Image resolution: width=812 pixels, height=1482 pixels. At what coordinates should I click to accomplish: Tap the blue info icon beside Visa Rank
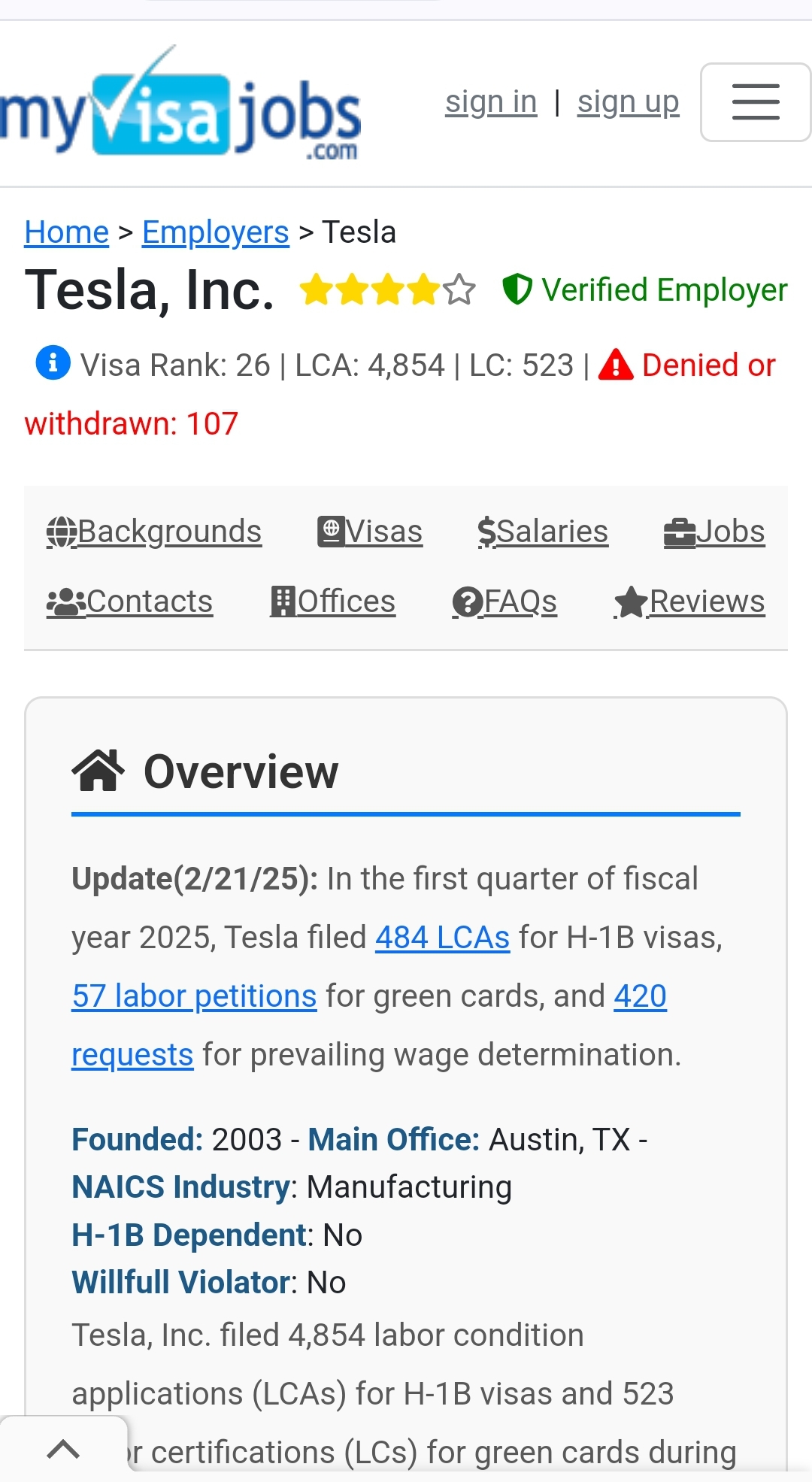[53, 364]
